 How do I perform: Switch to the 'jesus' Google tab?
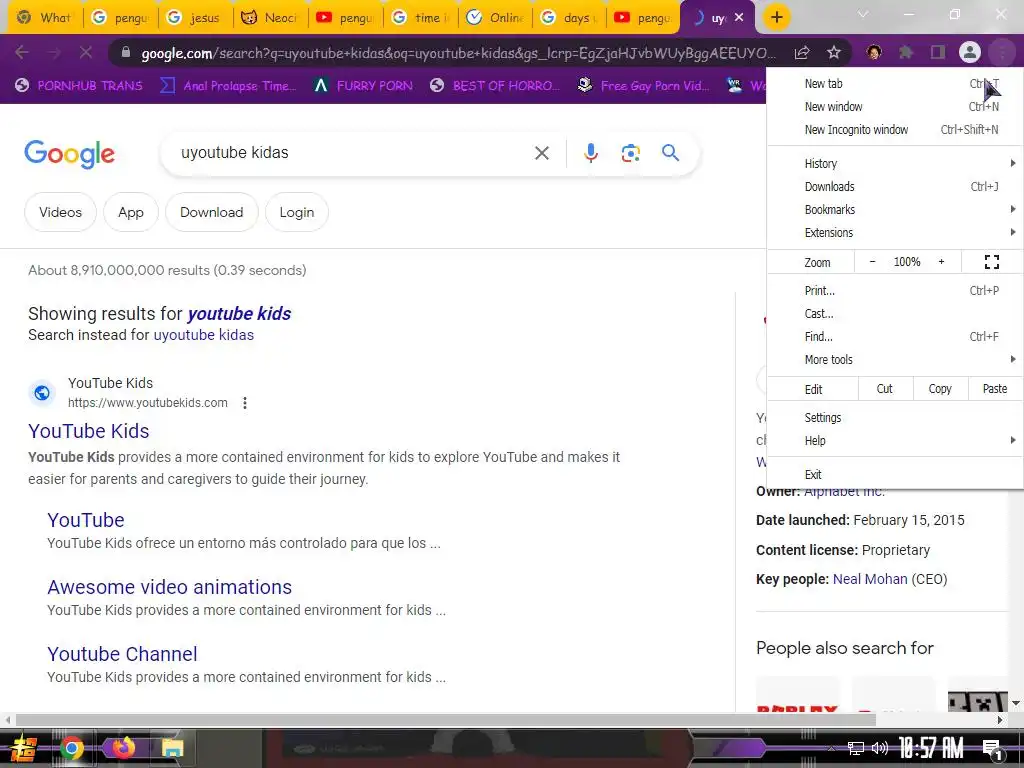(195, 18)
